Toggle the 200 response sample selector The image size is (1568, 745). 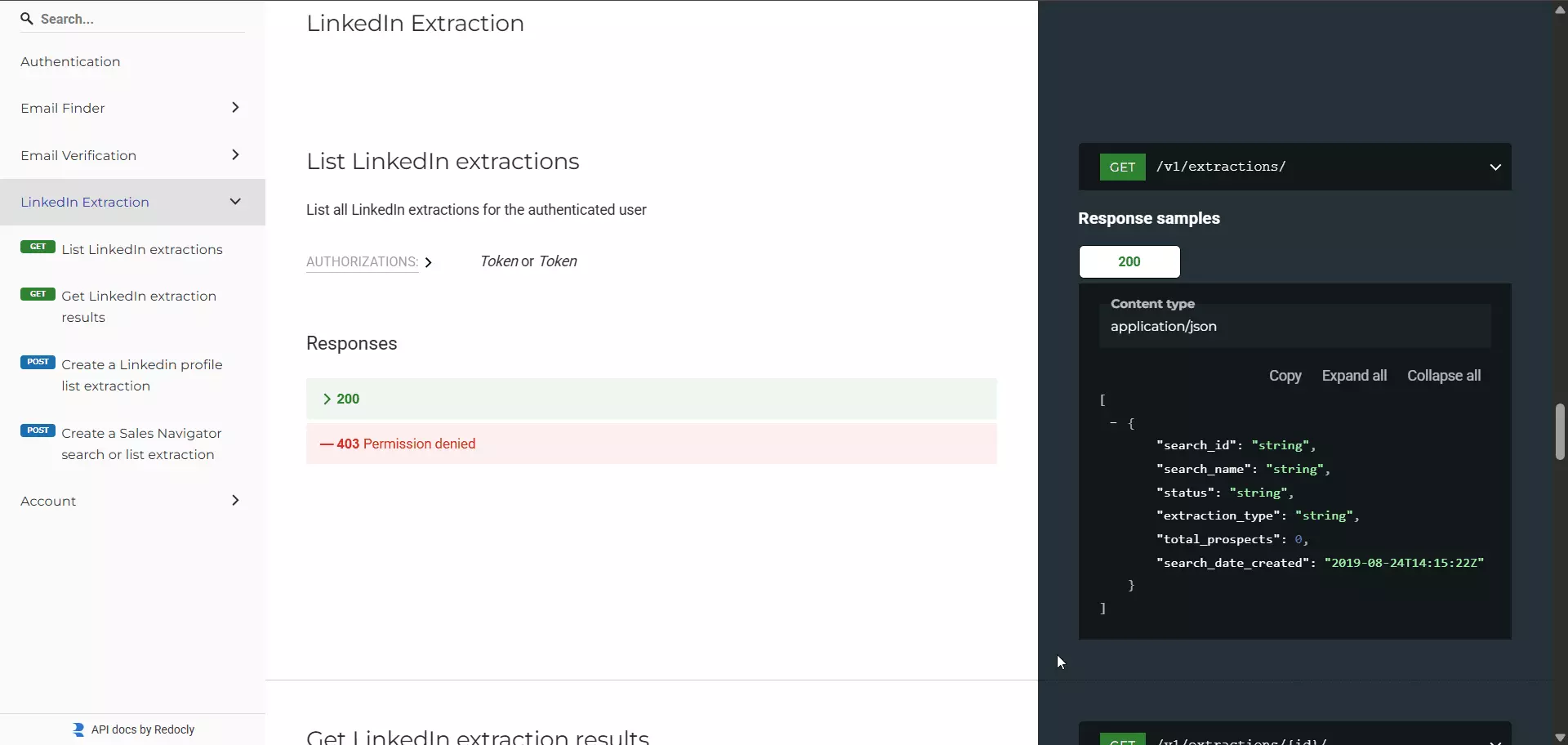pyautogui.click(x=1129, y=261)
